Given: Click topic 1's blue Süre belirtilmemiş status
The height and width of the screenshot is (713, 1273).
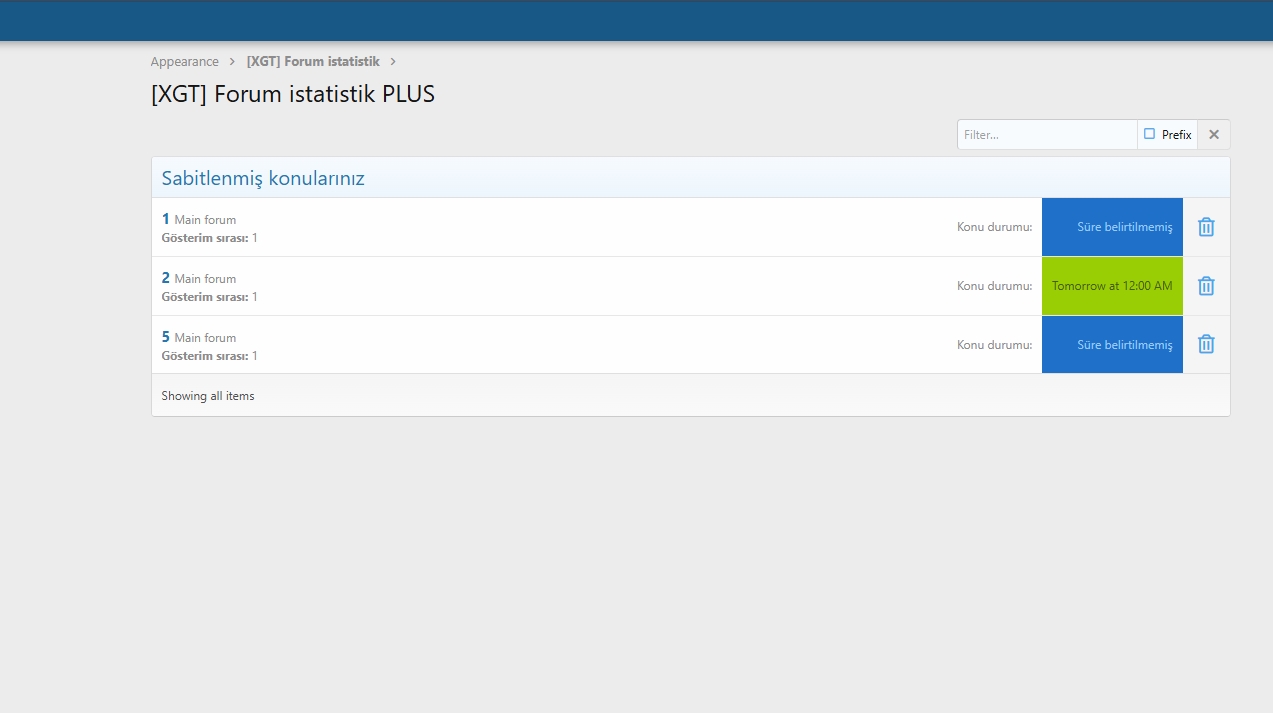Looking at the screenshot, I should pos(1112,227).
